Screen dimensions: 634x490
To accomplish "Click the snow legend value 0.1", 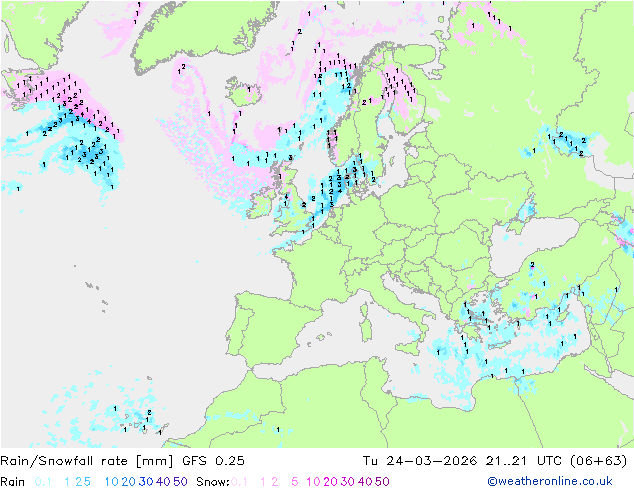I will click(x=239, y=482).
